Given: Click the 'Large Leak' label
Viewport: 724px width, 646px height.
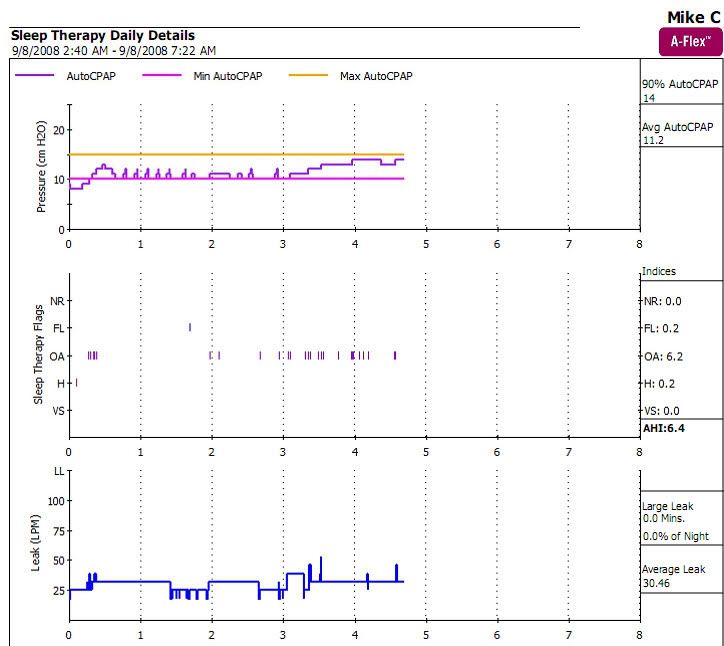Looking at the screenshot, I should (x=668, y=507).
